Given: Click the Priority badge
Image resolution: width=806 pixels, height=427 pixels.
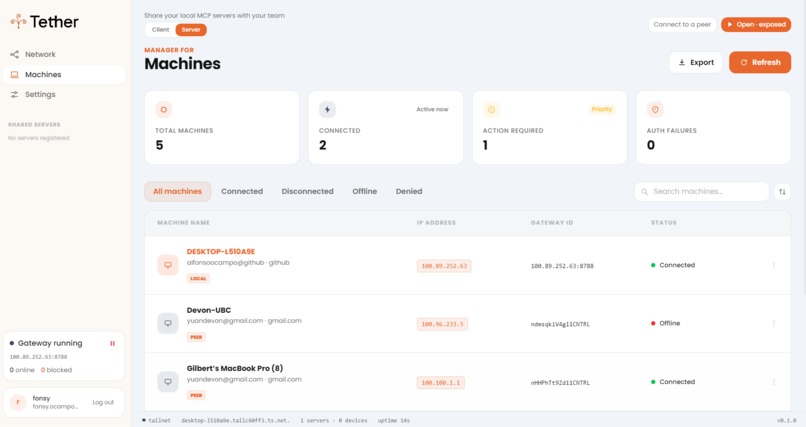Looking at the screenshot, I should [x=601, y=109].
